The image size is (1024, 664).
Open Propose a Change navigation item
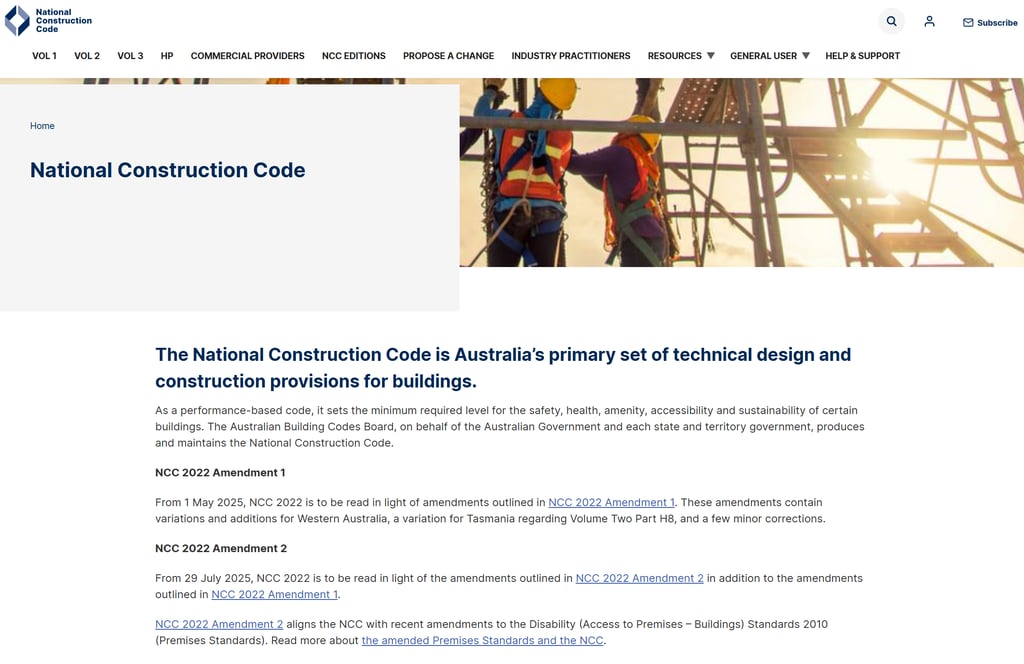(x=448, y=55)
